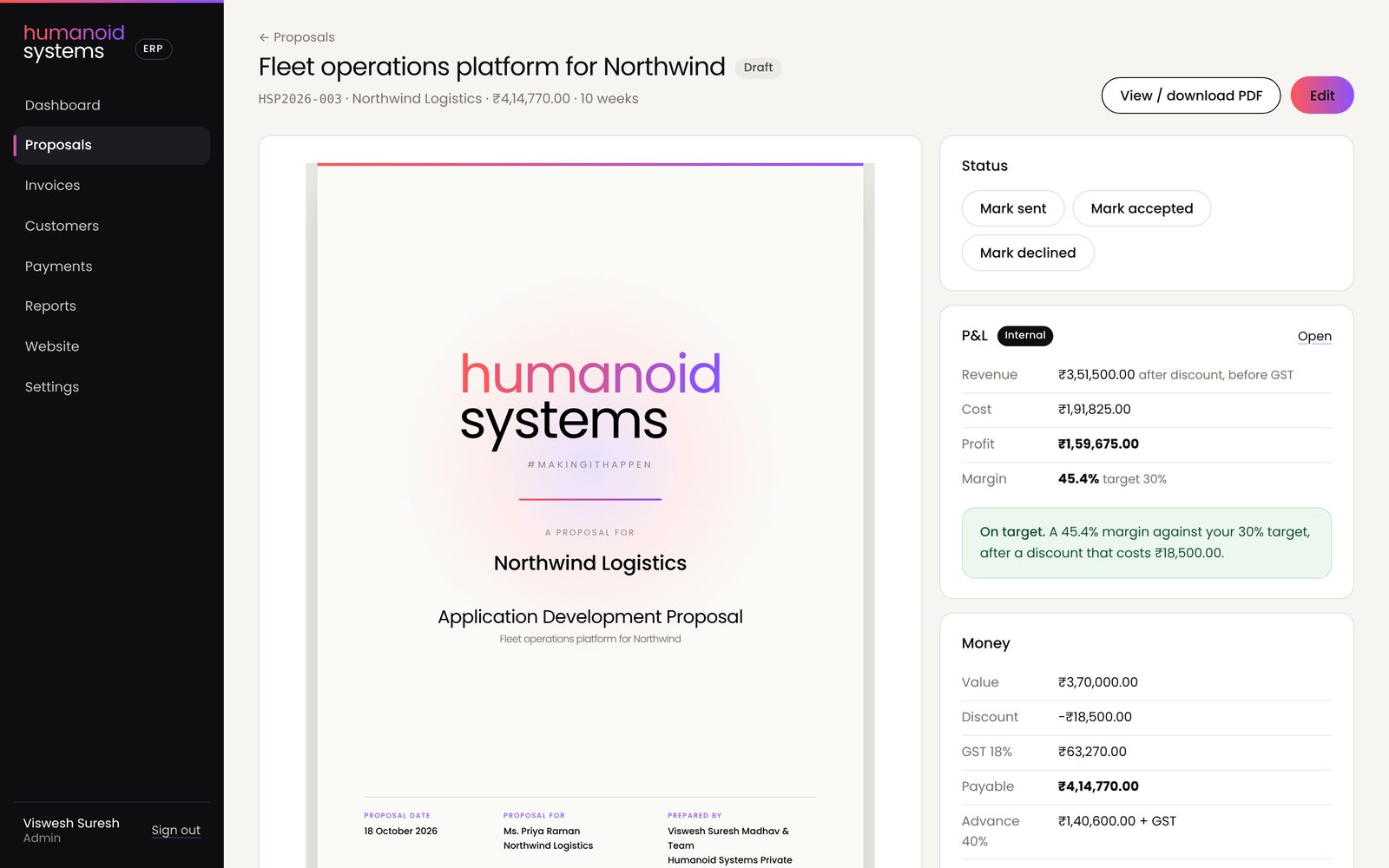1389x868 pixels.
Task: Click the proposal ID HSP2026-003
Action: (x=300, y=99)
